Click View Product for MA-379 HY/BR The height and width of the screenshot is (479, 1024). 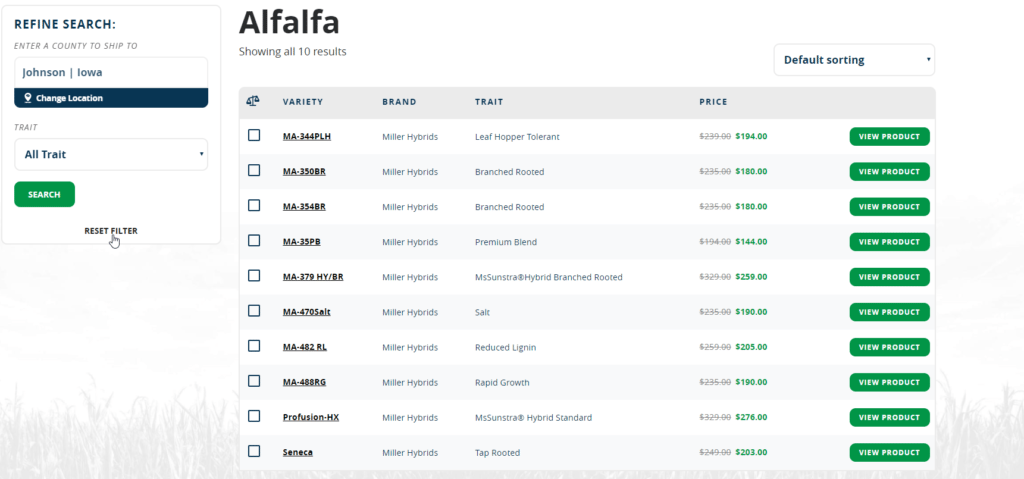pos(889,277)
